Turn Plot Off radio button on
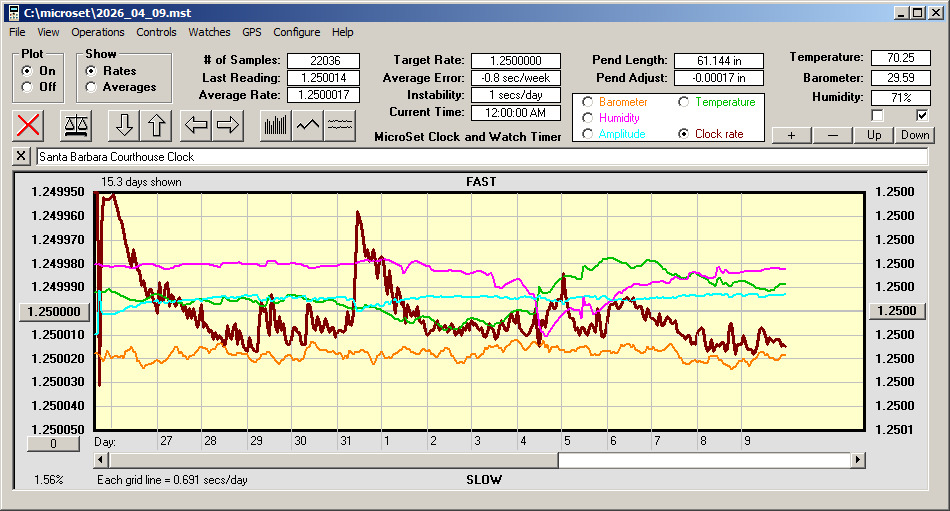The image size is (950, 511). click(27, 87)
